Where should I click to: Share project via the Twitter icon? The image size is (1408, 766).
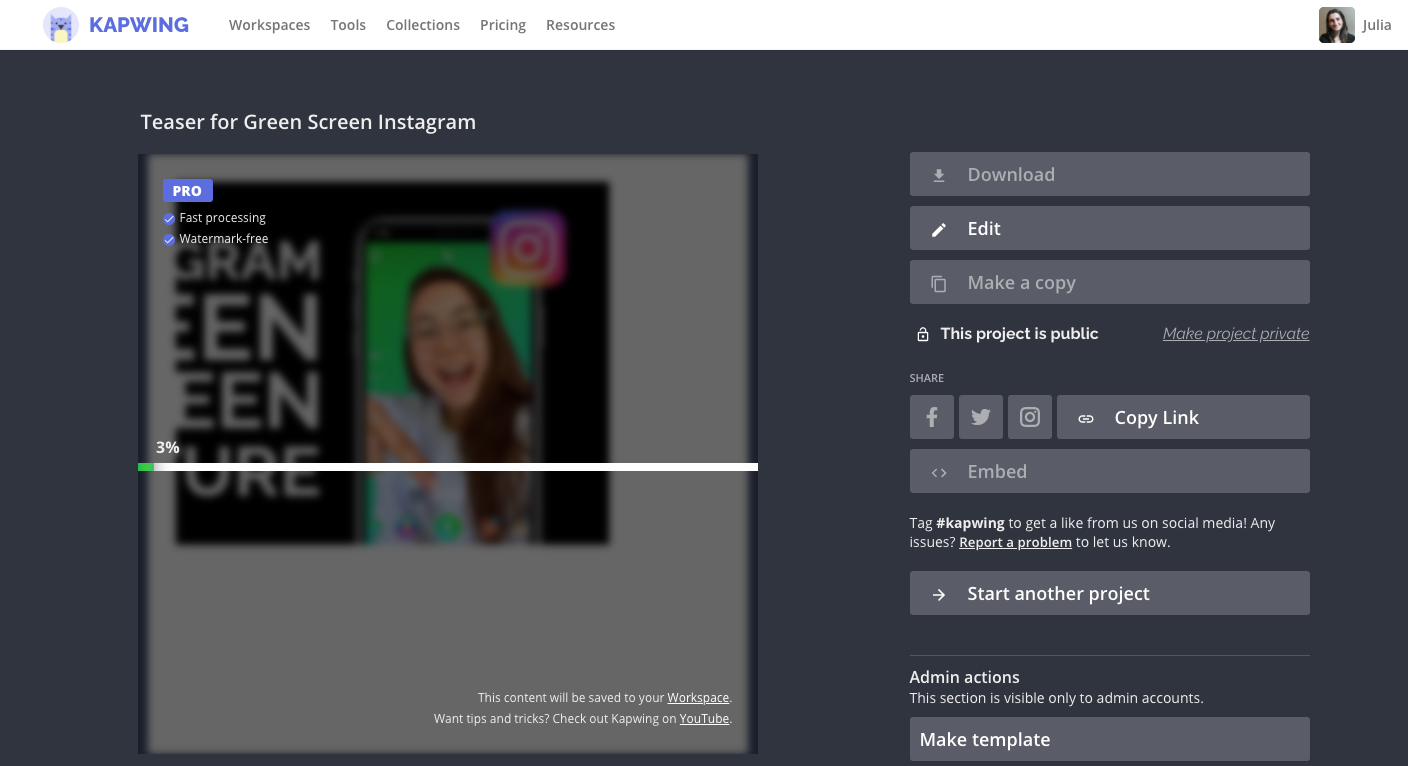pos(980,417)
